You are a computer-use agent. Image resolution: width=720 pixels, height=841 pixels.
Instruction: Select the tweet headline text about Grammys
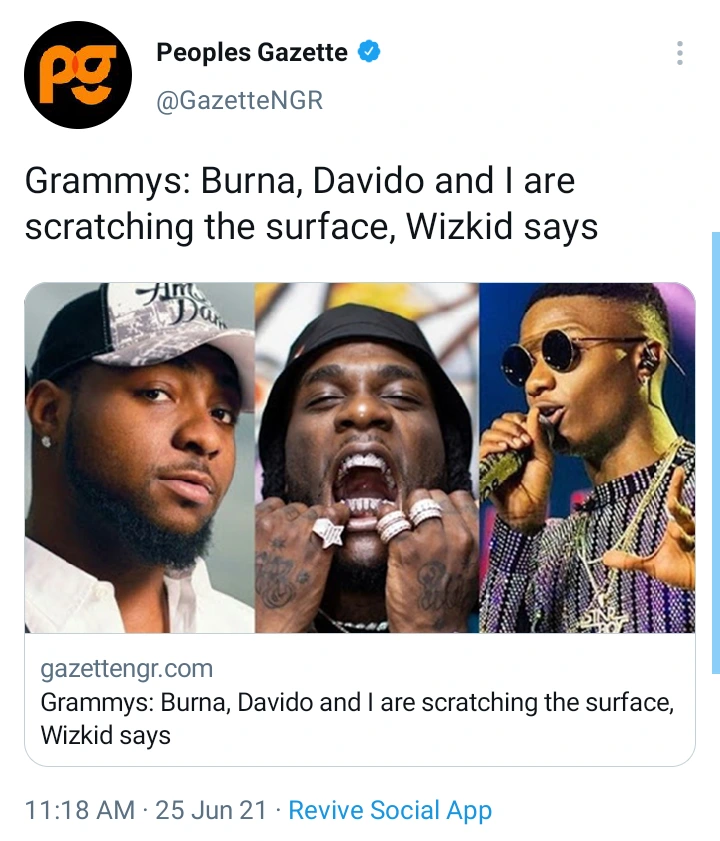(311, 203)
